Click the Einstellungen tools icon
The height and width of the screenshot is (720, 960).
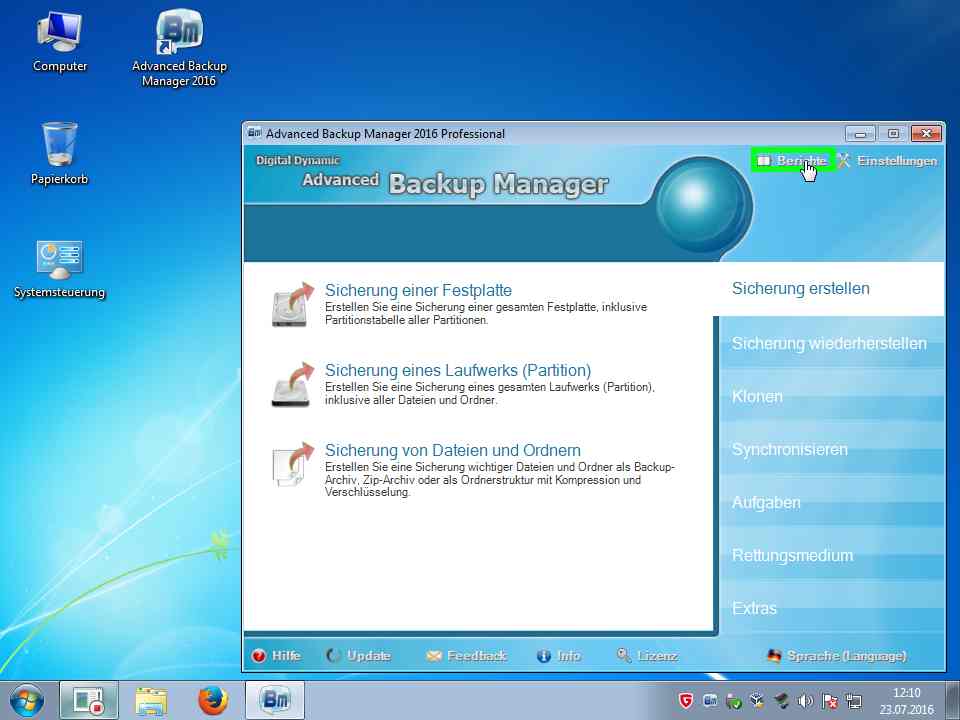tap(844, 160)
